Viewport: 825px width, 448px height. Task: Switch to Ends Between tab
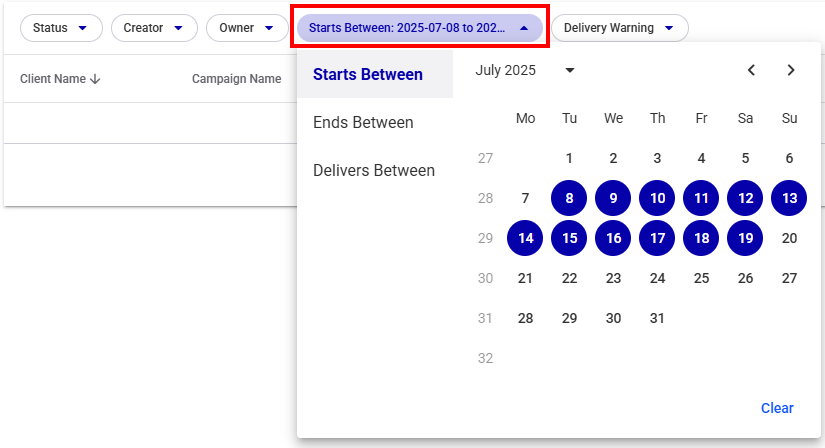(363, 122)
